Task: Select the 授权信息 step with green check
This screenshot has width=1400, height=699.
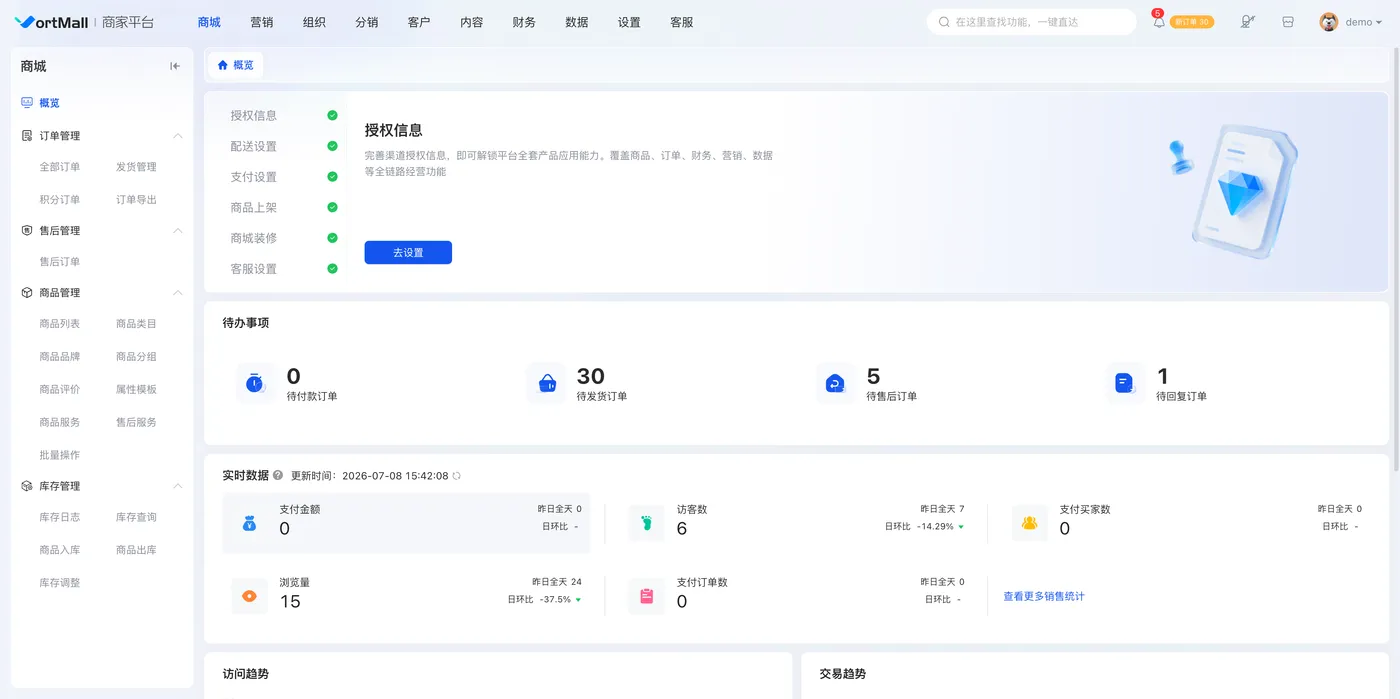Action: point(284,115)
